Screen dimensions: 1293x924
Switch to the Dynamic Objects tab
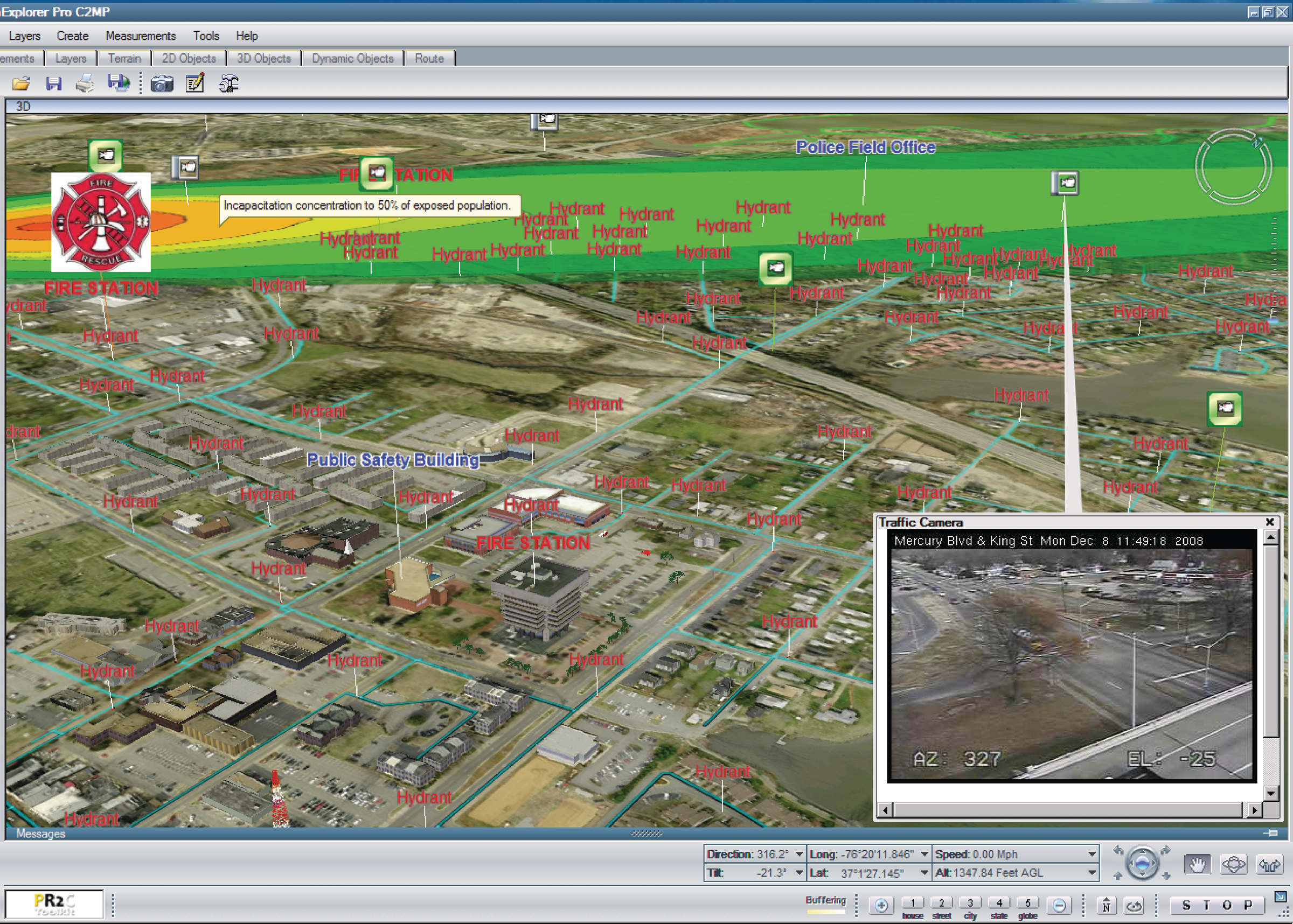[352, 59]
